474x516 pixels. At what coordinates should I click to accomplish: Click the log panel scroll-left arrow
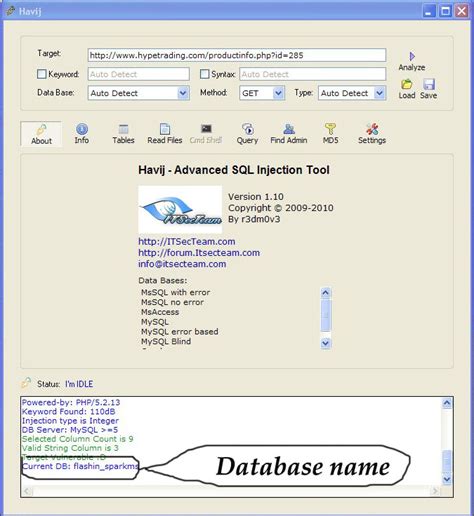pyautogui.click(x=27, y=491)
